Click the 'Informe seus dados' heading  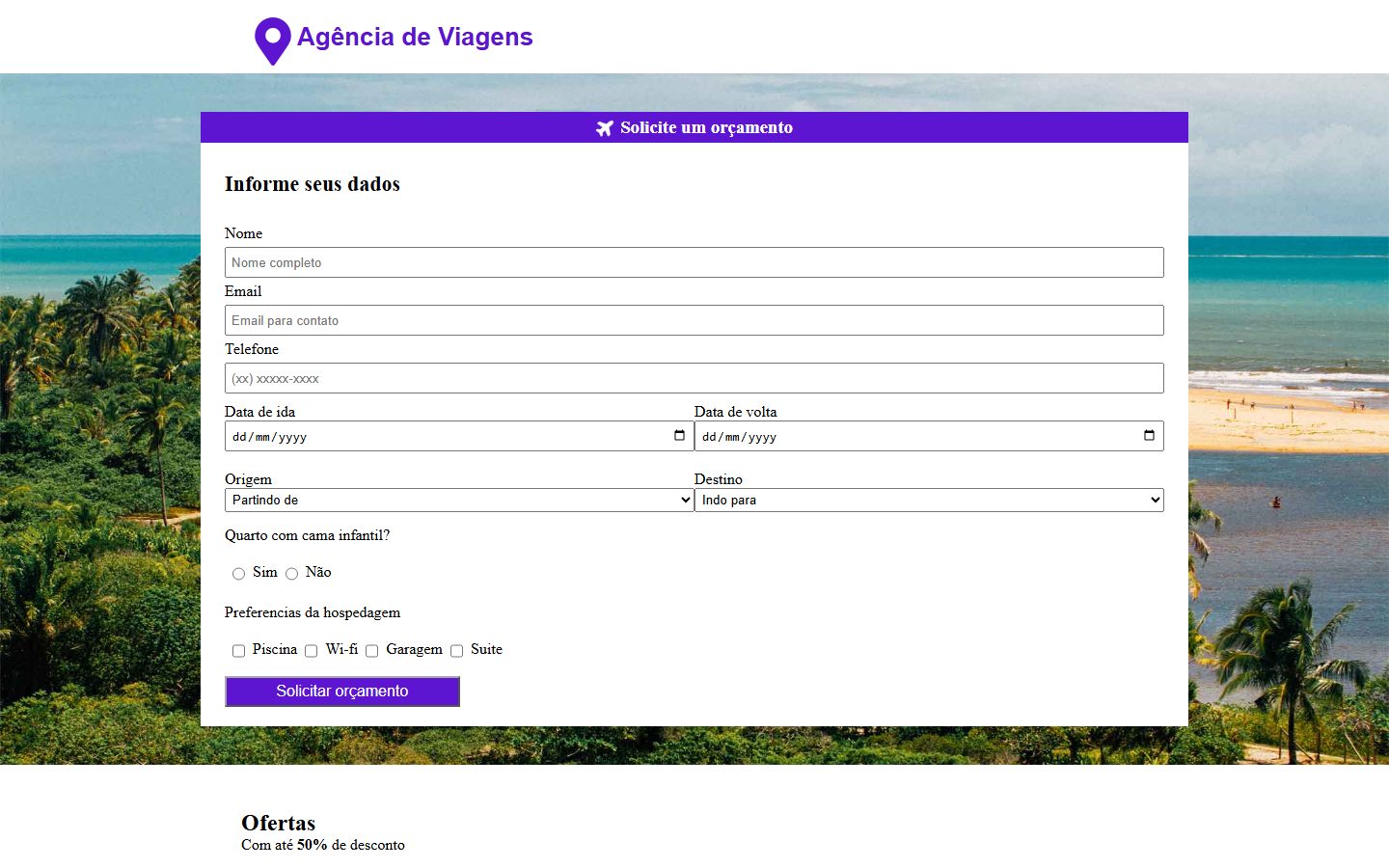click(313, 184)
